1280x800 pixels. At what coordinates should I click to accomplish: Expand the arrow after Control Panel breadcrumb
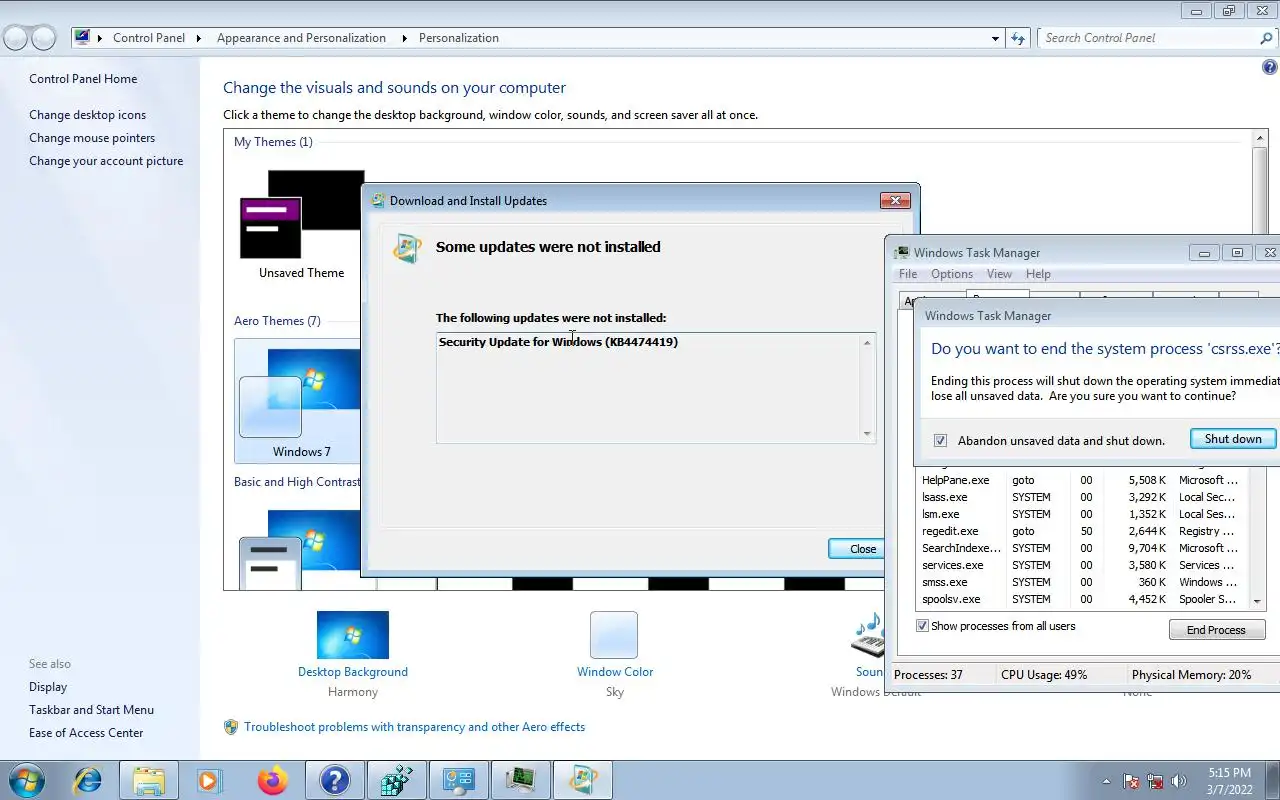pos(197,38)
